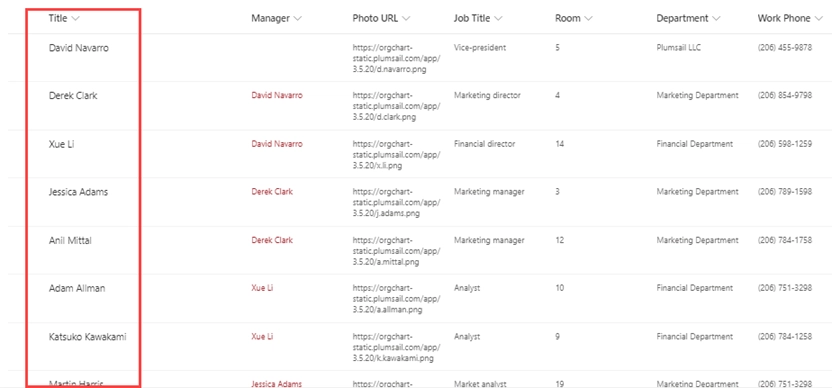Follow David Navarro manager link for Derek Clark

point(277,96)
